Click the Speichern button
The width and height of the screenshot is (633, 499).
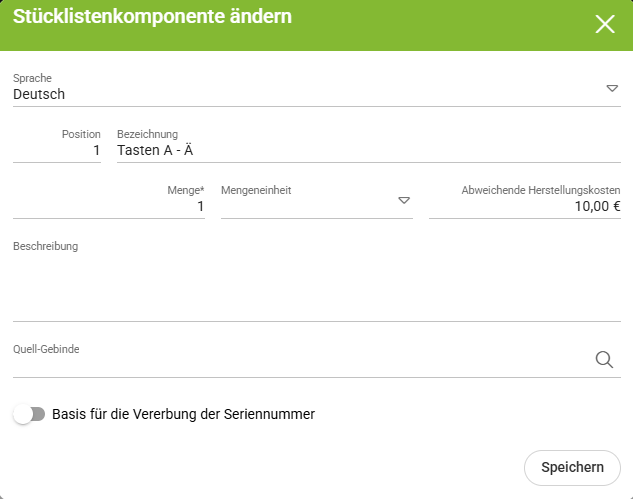(572, 468)
